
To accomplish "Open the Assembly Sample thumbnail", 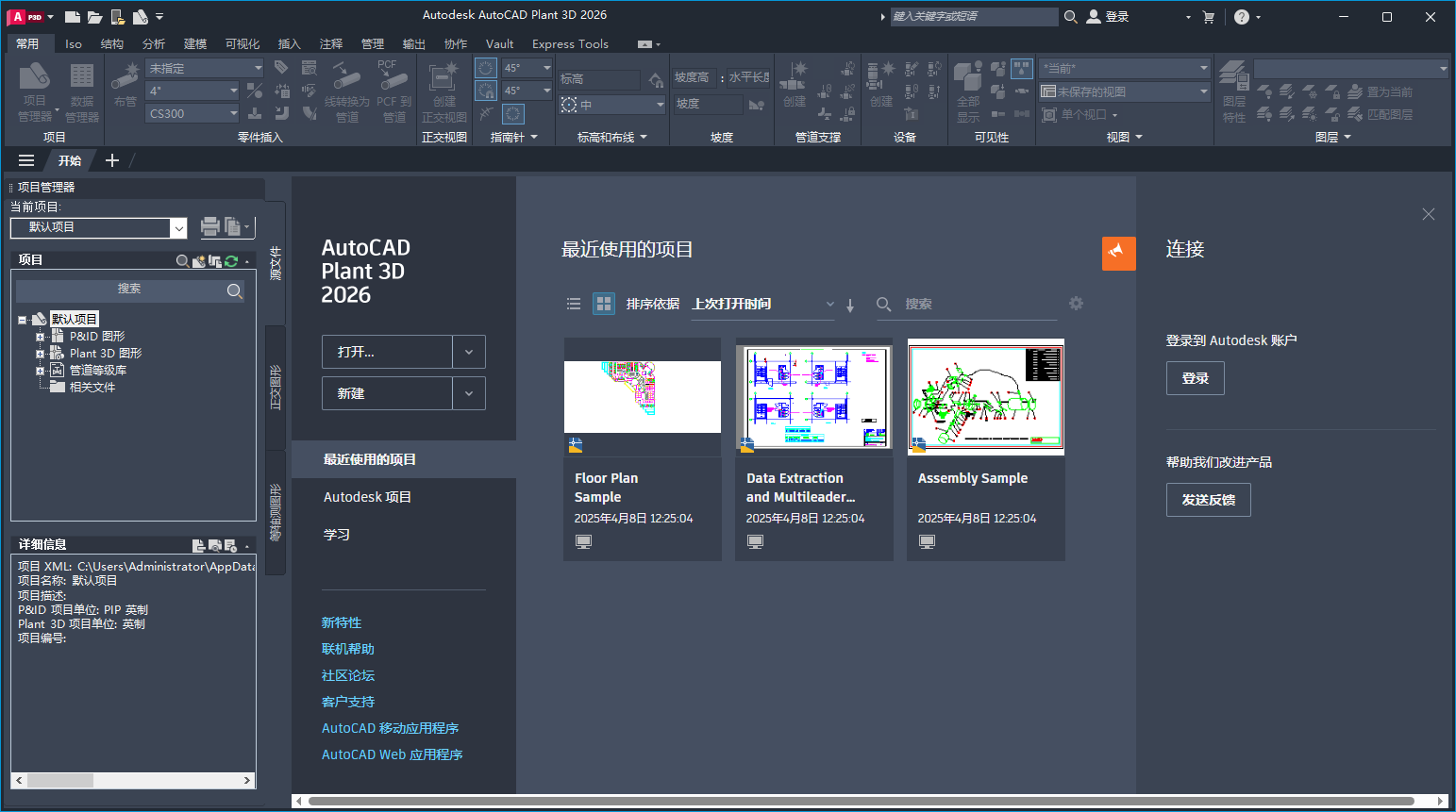I will 985,397.
